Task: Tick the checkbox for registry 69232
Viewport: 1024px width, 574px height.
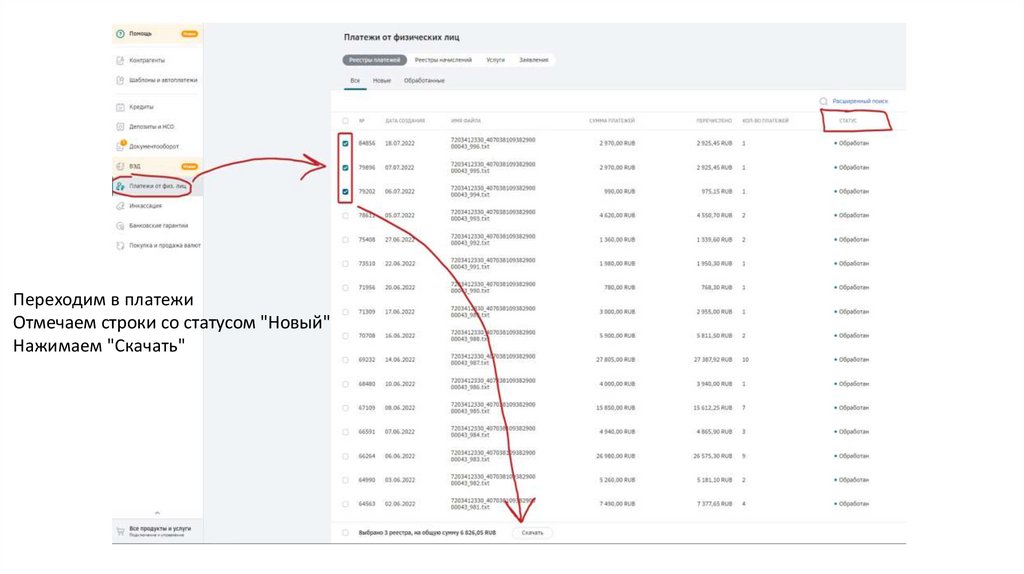Action: [345, 360]
